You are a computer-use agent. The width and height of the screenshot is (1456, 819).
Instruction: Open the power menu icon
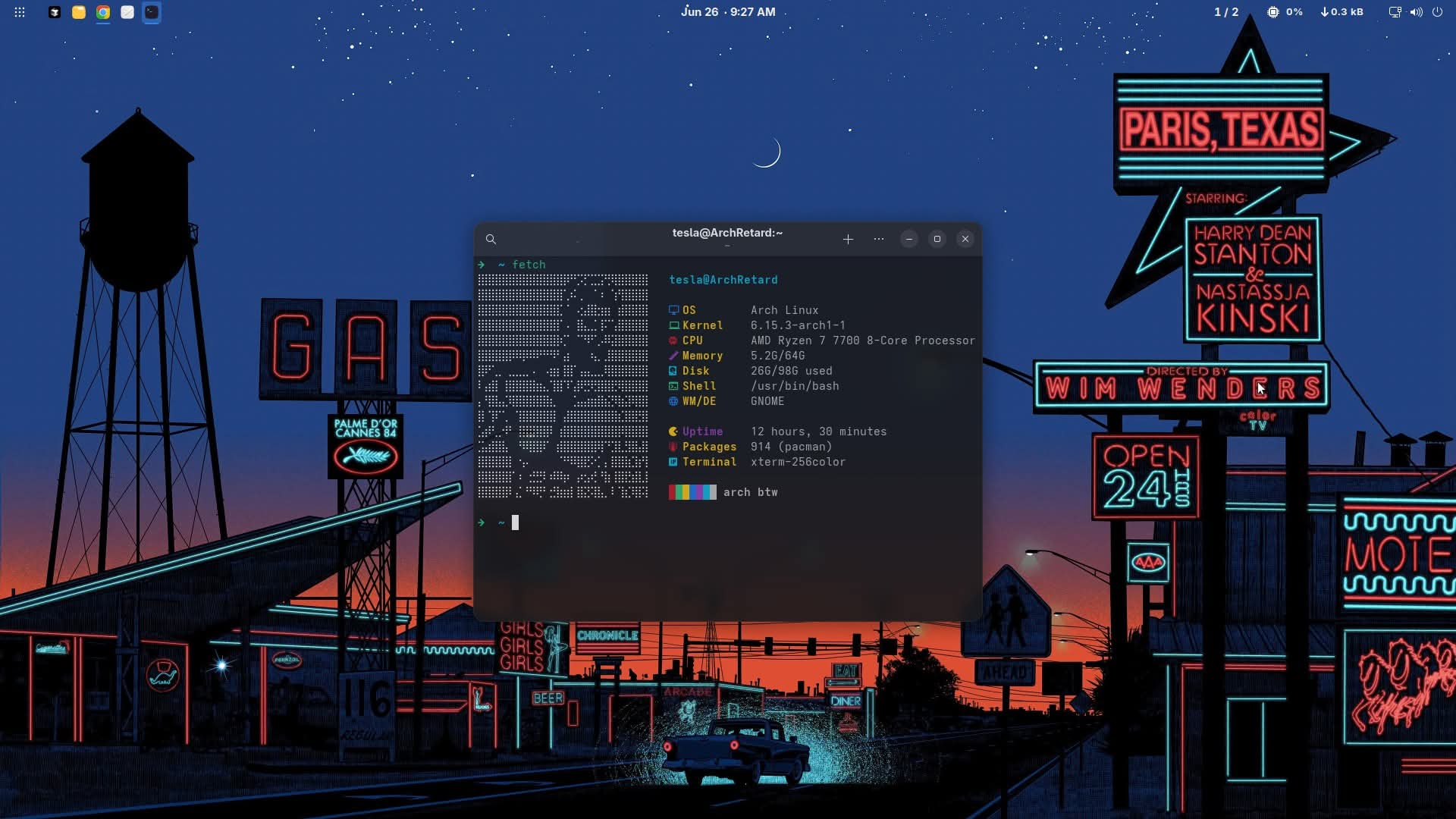point(1437,12)
